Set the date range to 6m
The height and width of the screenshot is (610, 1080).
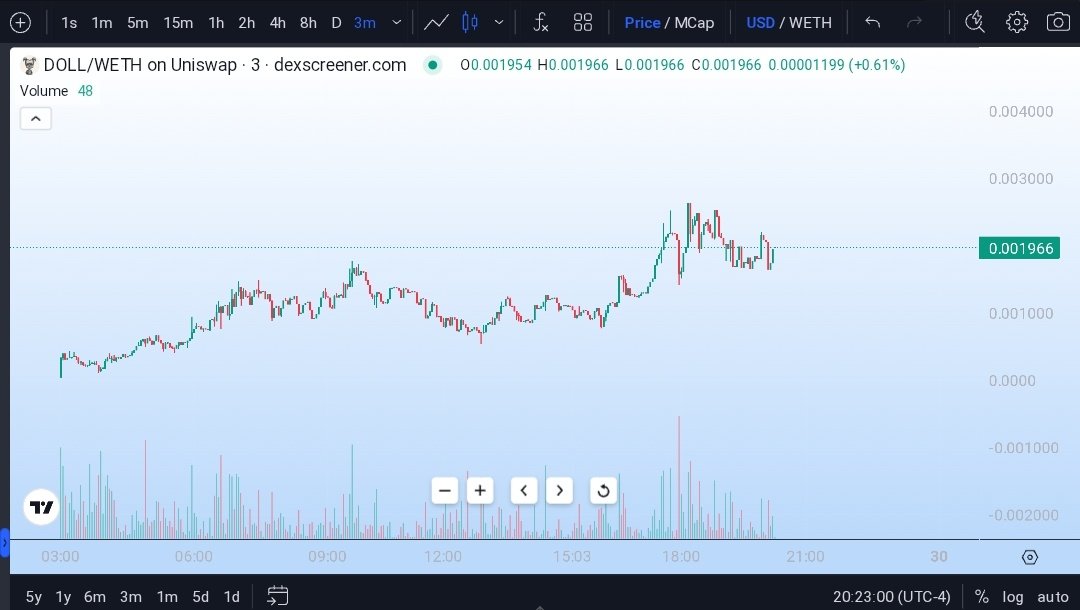point(95,597)
